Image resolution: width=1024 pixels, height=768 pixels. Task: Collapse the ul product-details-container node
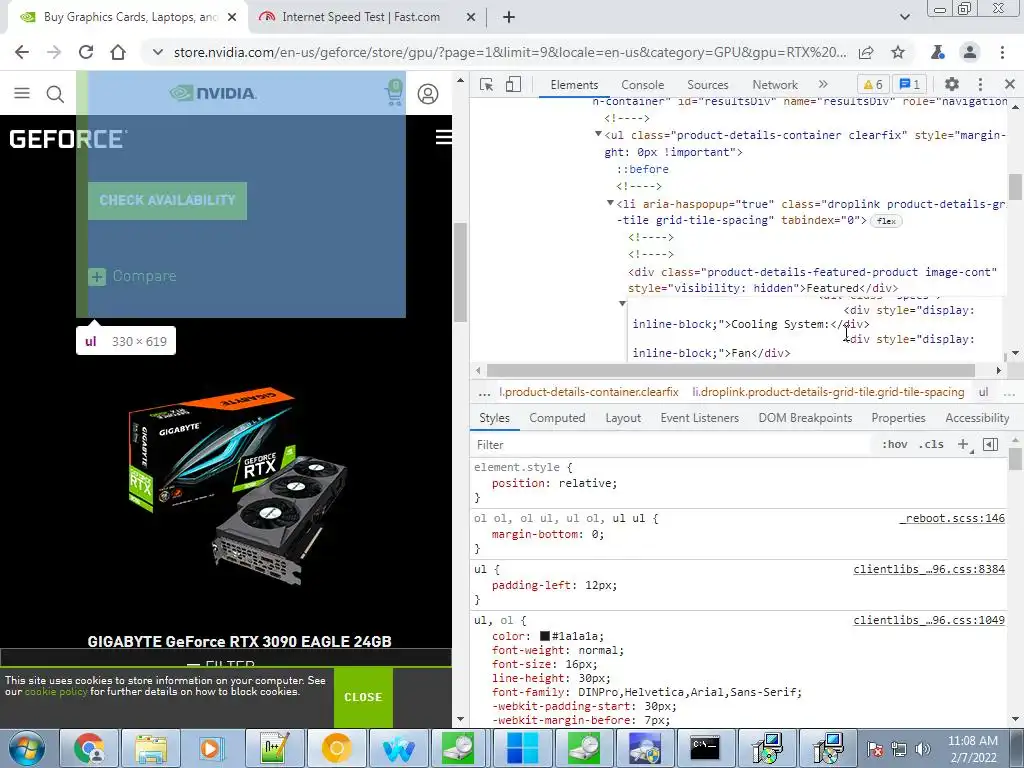(598, 134)
